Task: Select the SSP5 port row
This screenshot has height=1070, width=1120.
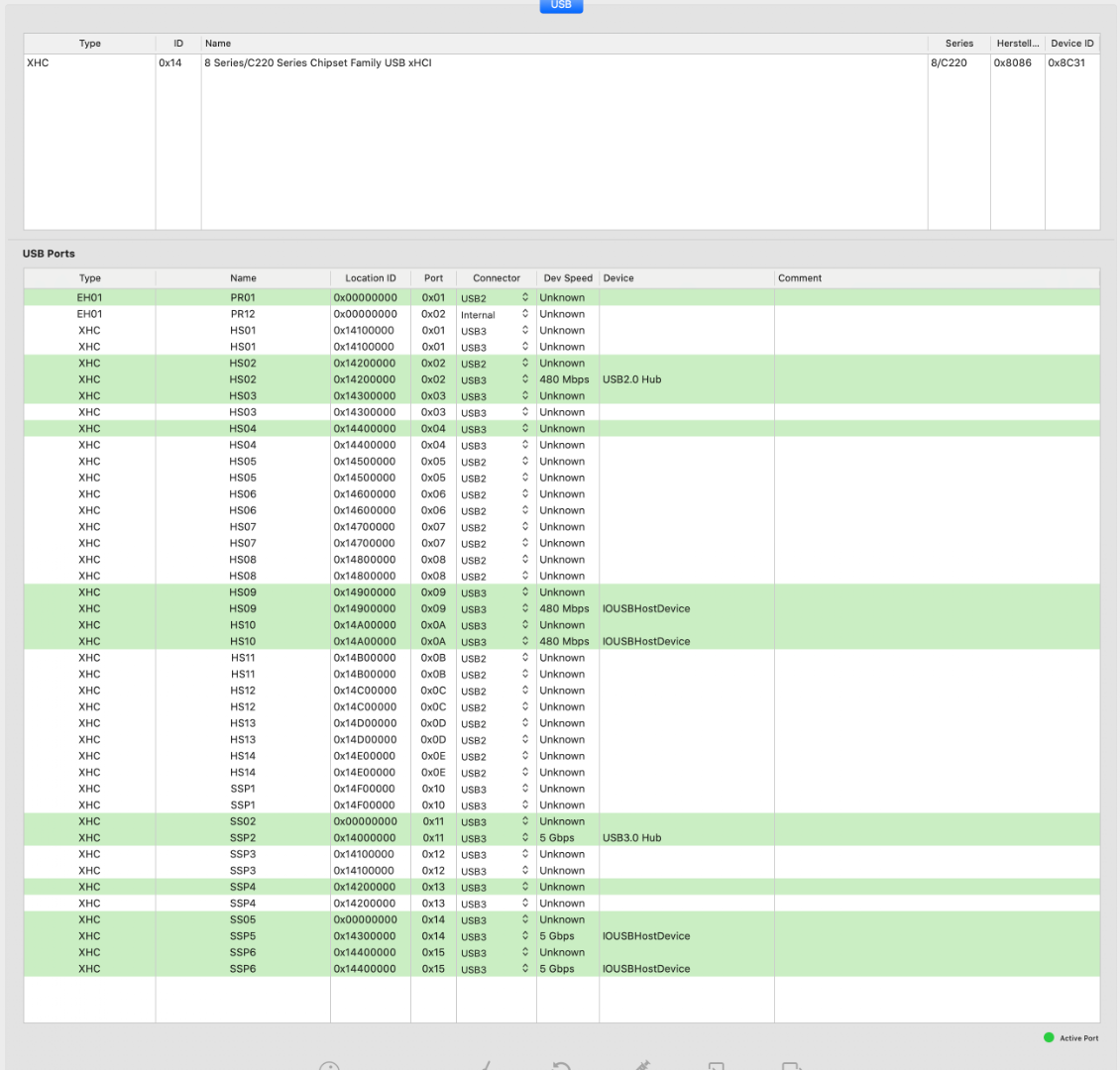Action: pos(243,935)
